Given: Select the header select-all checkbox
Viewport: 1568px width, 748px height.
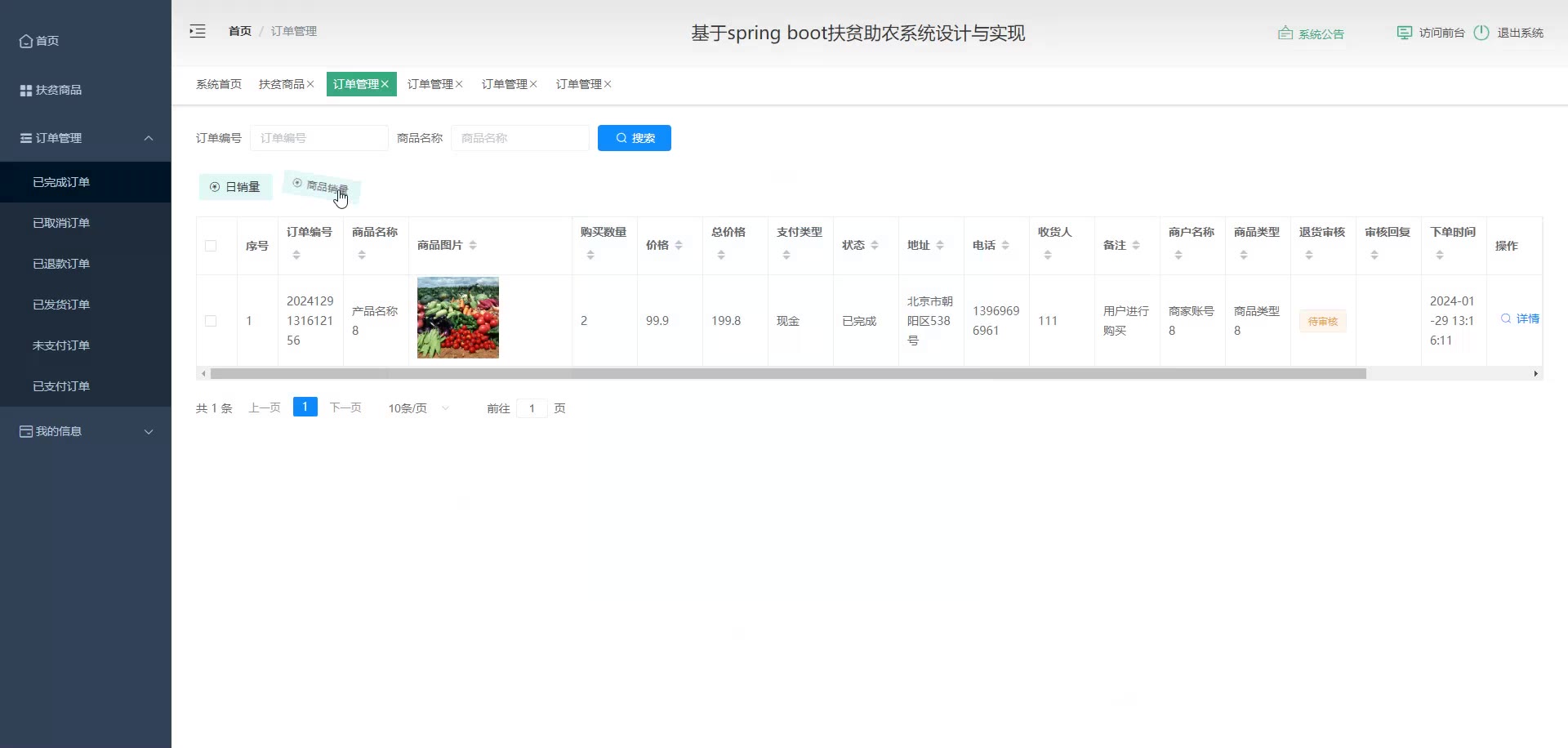Looking at the screenshot, I should (x=211, y=246).
